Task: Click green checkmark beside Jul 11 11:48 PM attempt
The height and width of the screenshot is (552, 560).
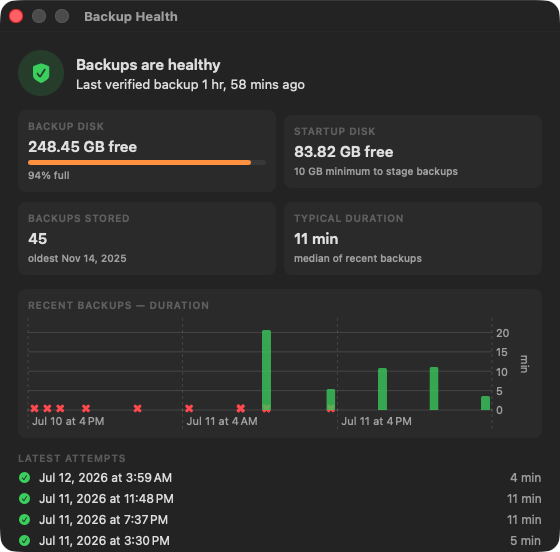Action: (25, 498)
